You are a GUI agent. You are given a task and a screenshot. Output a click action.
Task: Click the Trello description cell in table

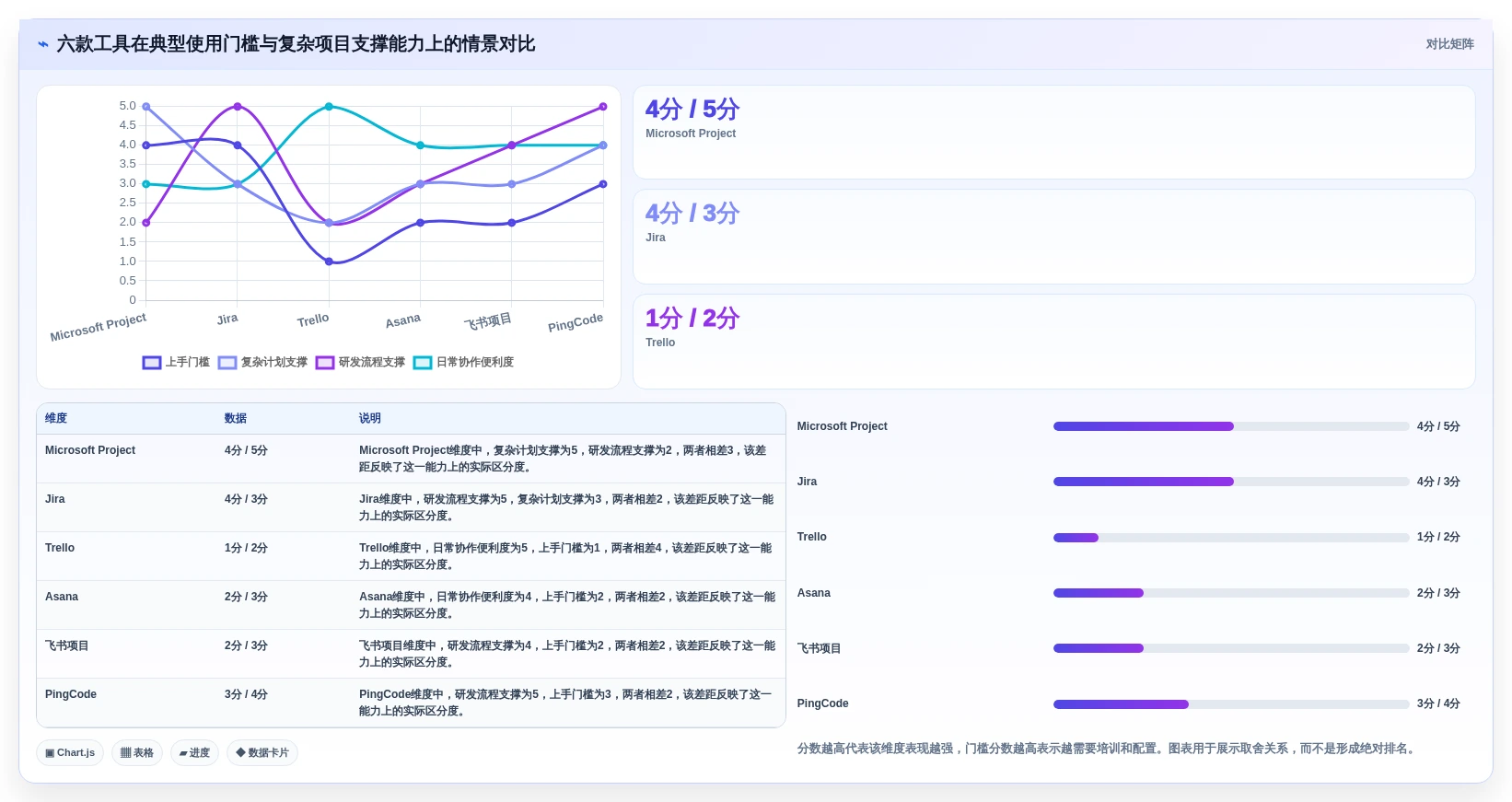[566, 556]
